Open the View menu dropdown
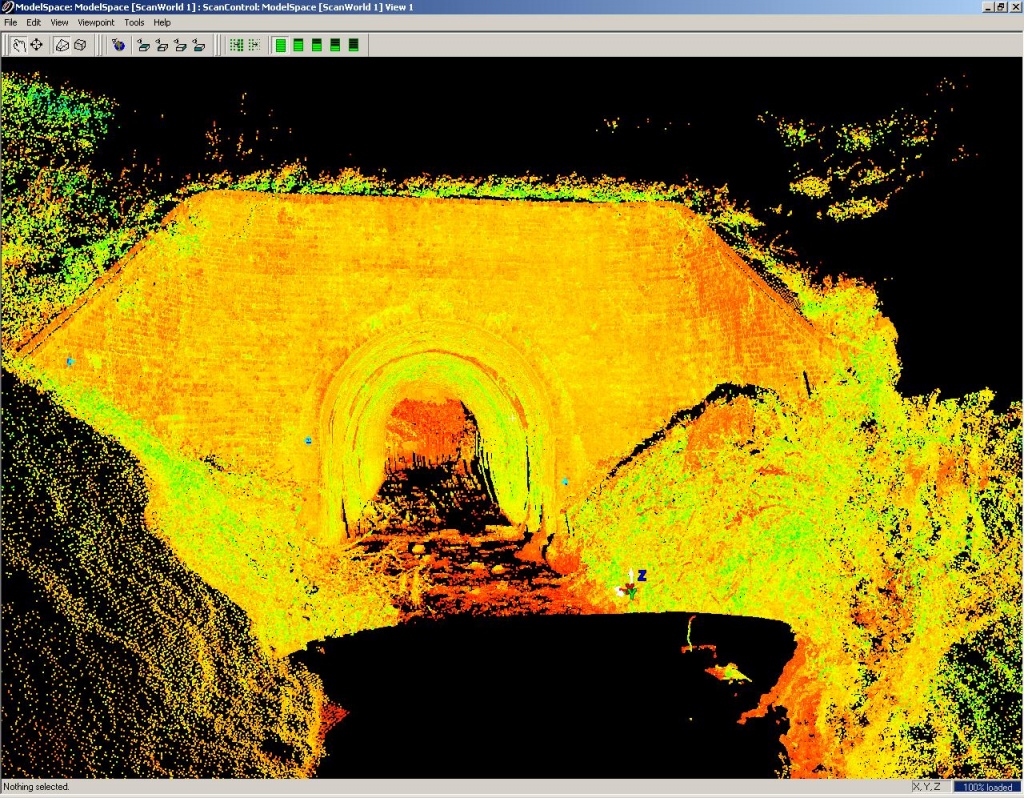The image size is (1024, 798). pos(60,22)
